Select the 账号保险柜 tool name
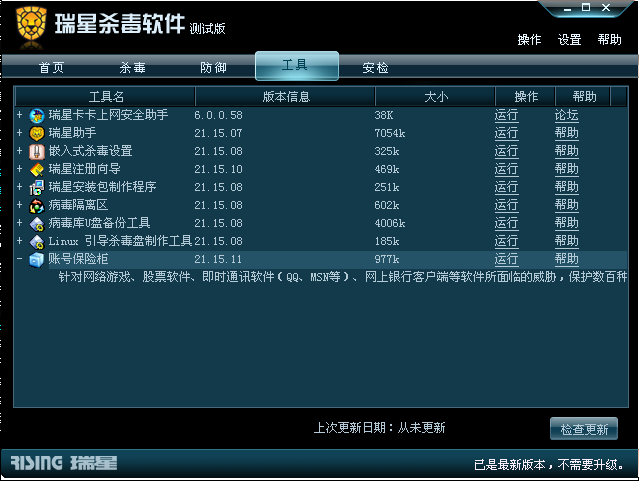The width and height of the screenshot is (639, 481). pos(78,259)
